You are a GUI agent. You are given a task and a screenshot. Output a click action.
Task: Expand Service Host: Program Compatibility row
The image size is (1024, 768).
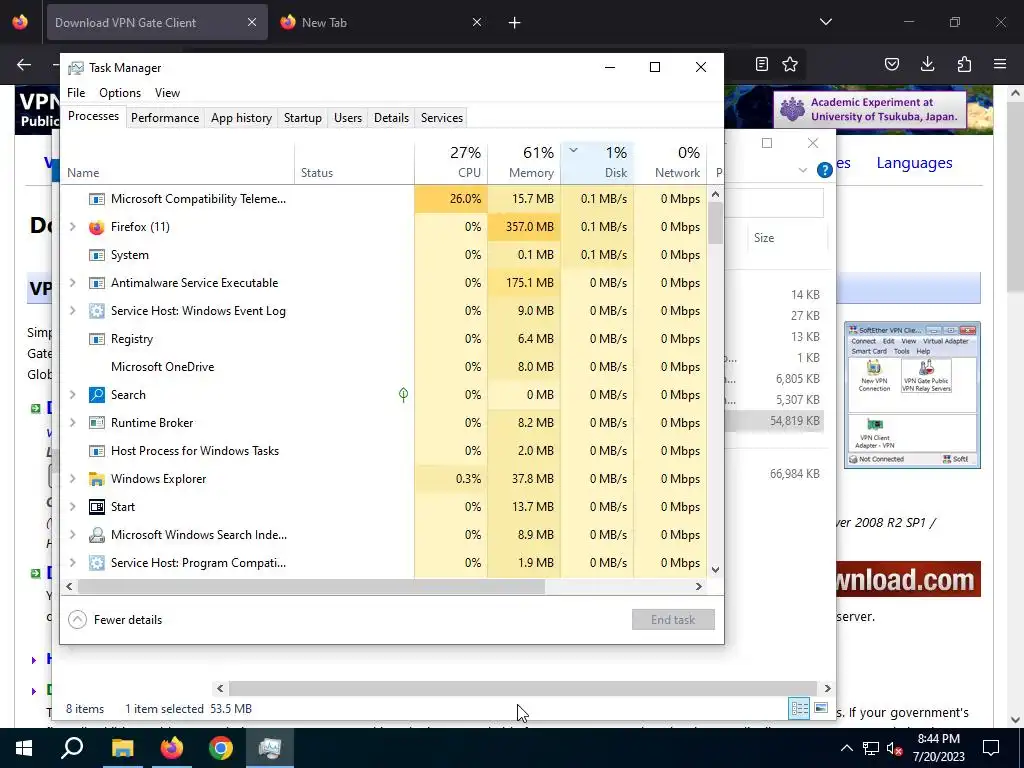72,563
